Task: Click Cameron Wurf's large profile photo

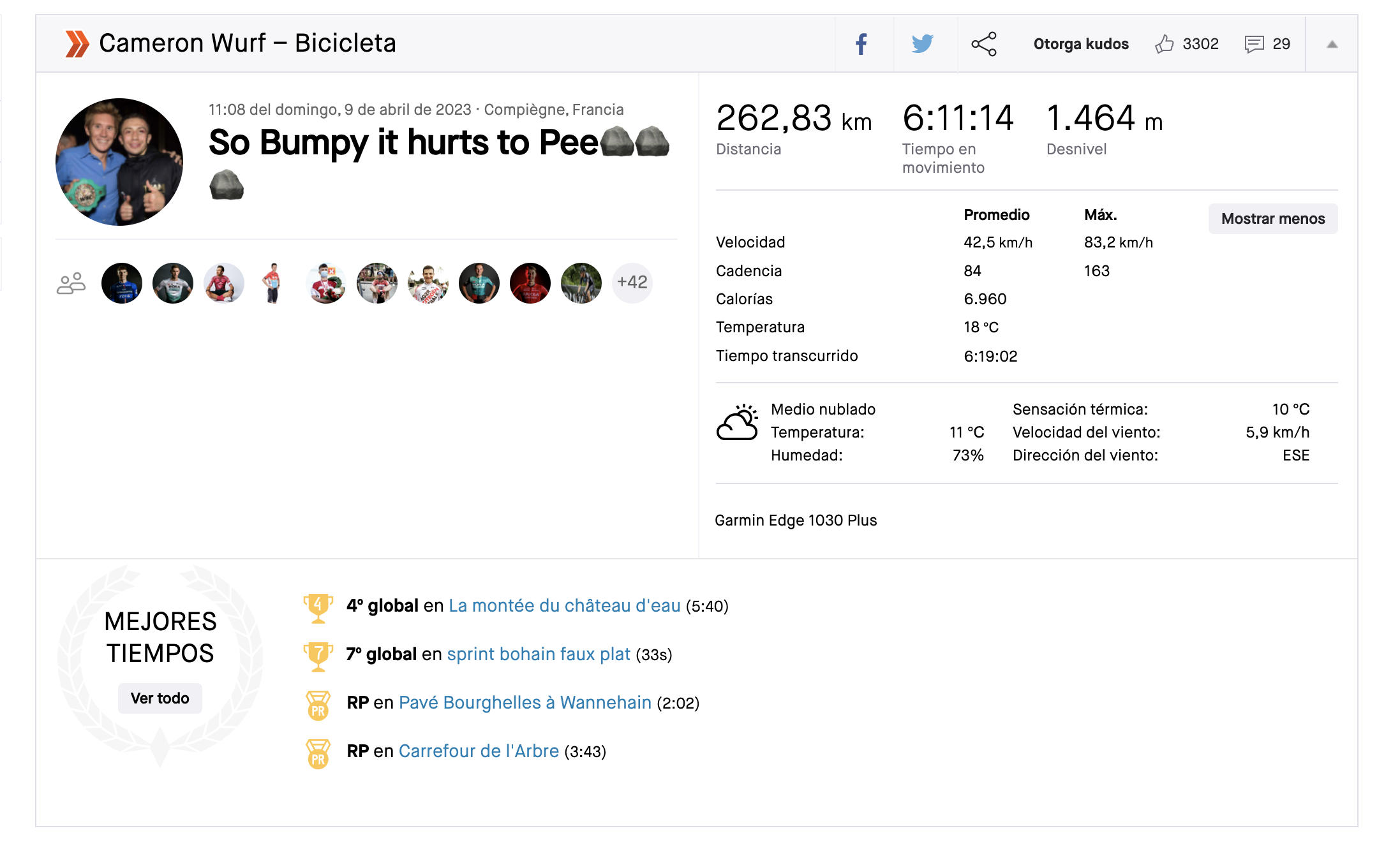Action: click(x=119, y=162)
